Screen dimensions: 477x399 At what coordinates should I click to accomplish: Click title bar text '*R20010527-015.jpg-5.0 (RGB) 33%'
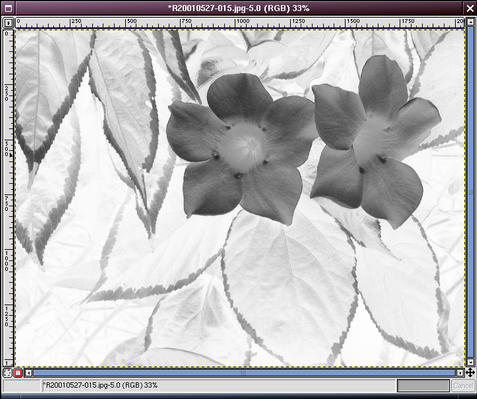[239, 8]
